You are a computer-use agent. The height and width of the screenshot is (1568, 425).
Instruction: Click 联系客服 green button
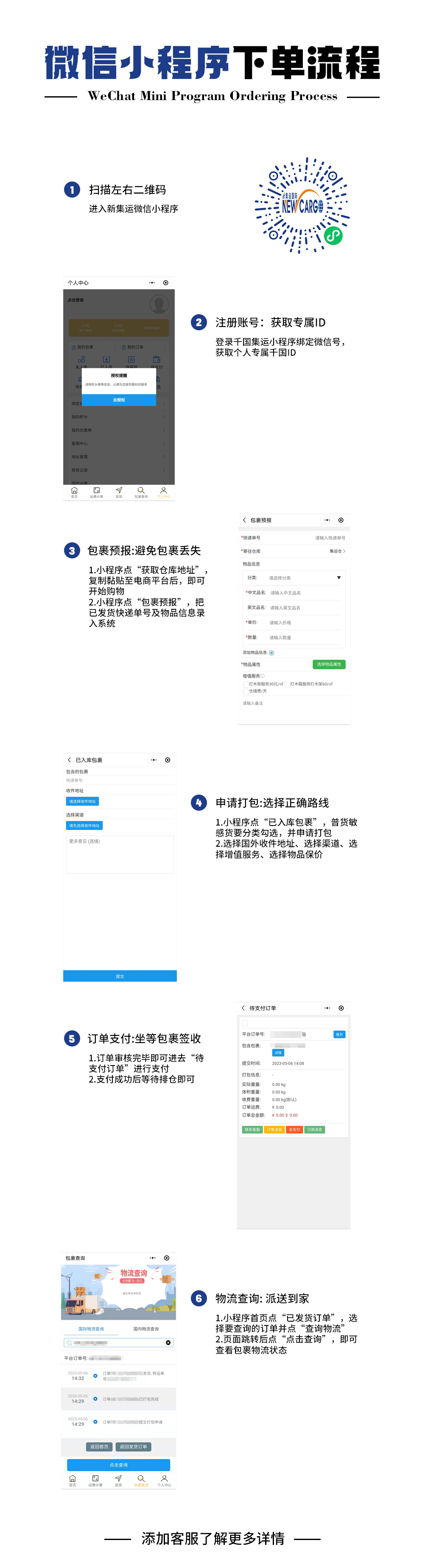[x=252, y=1130]
